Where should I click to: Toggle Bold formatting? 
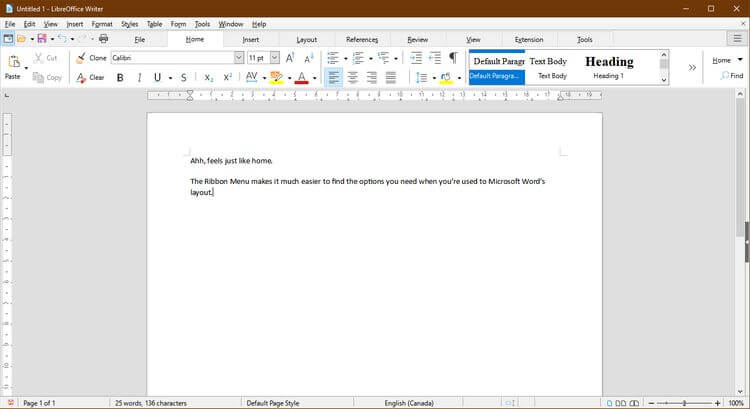pos(120,77)
